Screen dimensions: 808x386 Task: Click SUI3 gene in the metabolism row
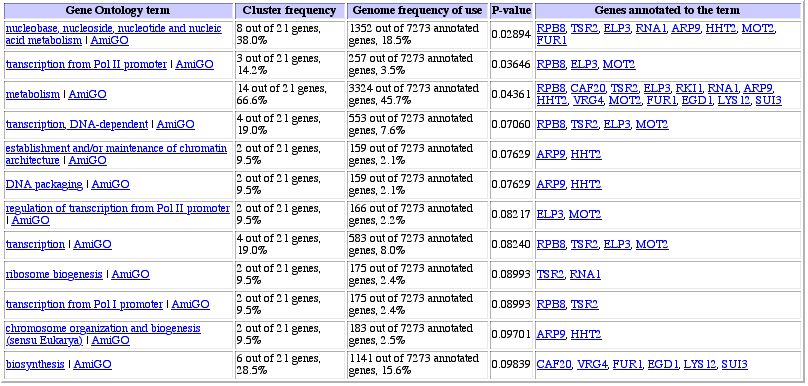tap(768, 100)
